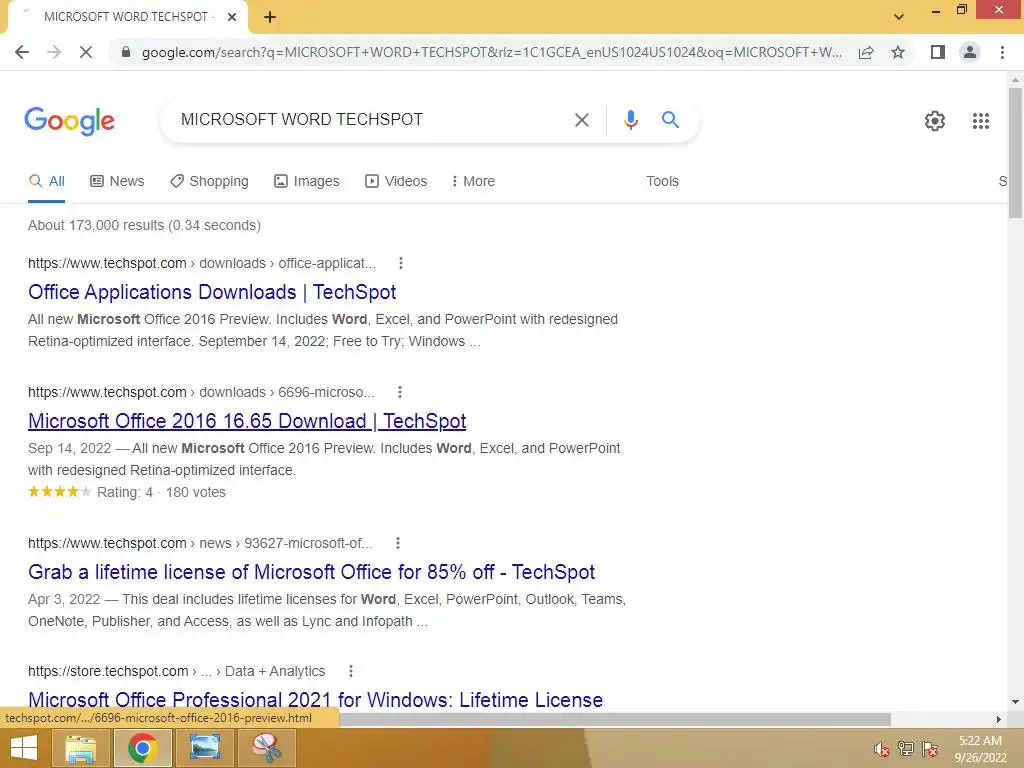The width and height of the screenshot is (1024, 768).
Task: Go back to previous page
Action: [22, 52]
